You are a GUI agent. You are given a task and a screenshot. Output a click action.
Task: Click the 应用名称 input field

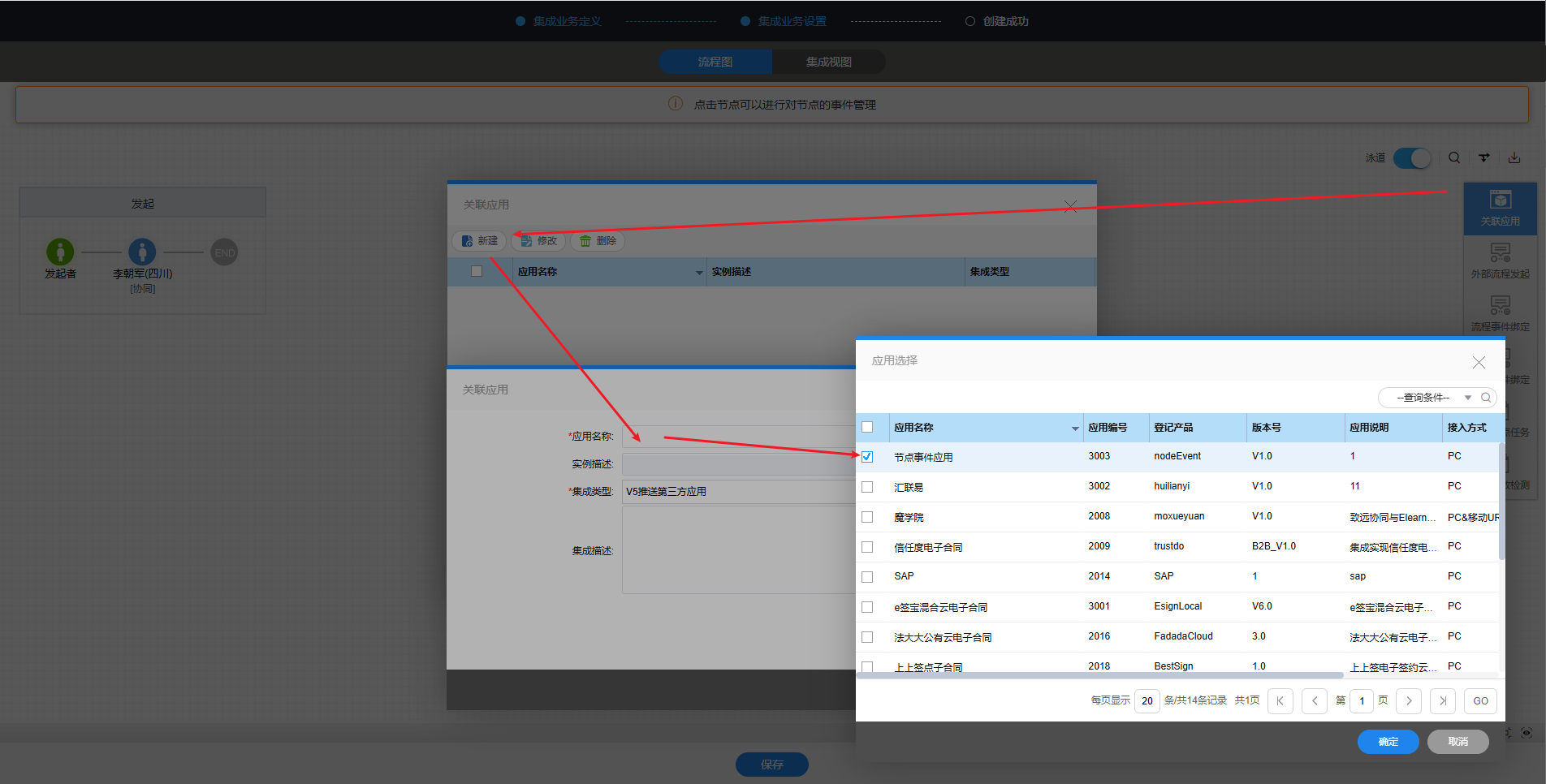pos(739,437)
